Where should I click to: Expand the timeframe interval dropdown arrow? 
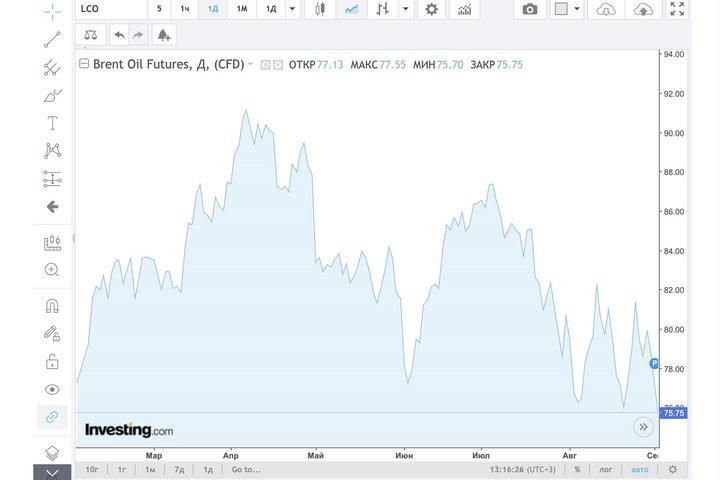tap(291, 9)
